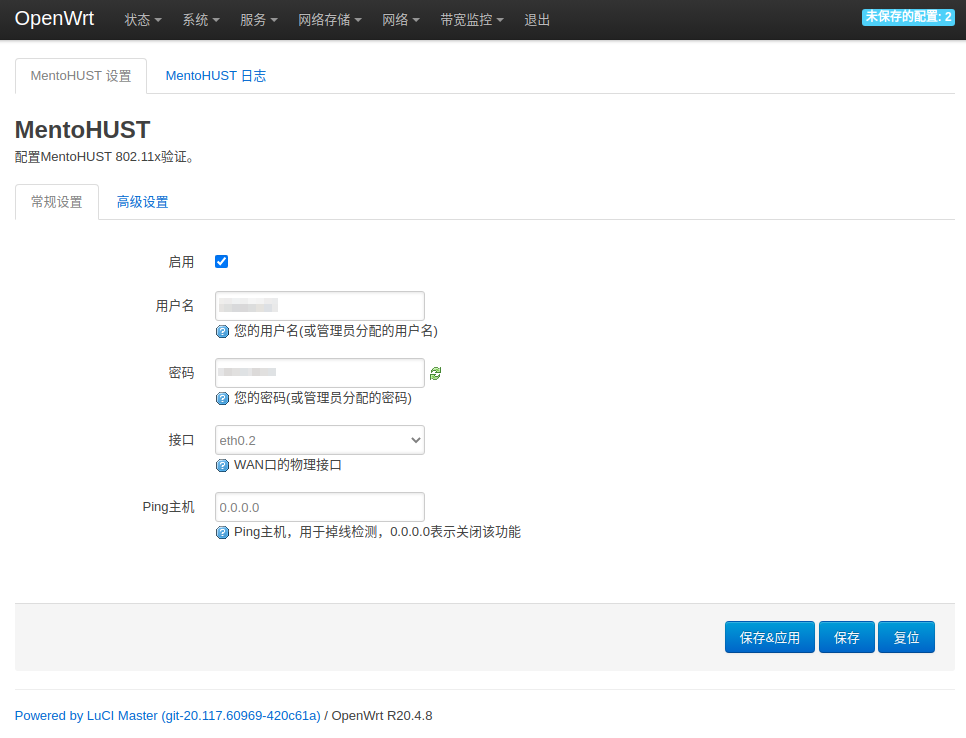The image size is (966, 738).
Task: Click the WAN口的物理接口 hint text
Action: [288, 465]
